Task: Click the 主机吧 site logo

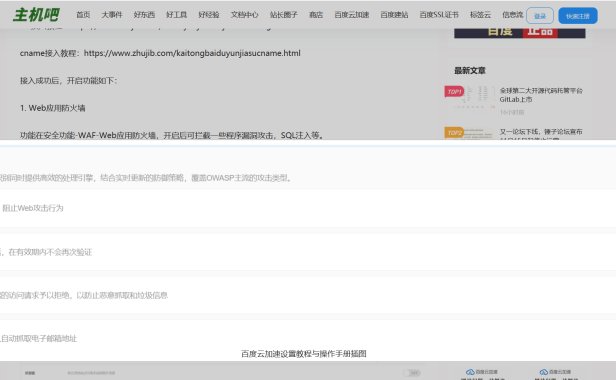Action: [x=36, y=15]
